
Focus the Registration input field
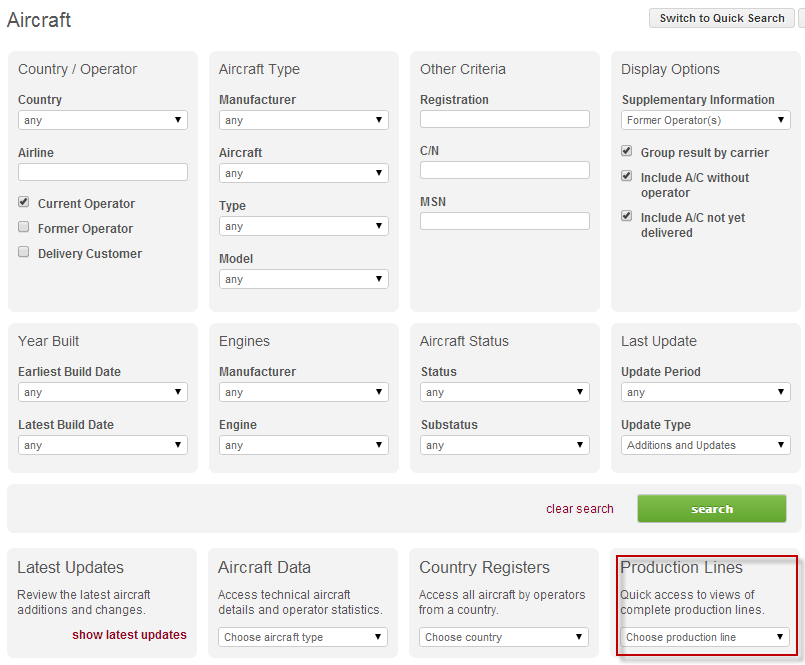coord(505,119)
